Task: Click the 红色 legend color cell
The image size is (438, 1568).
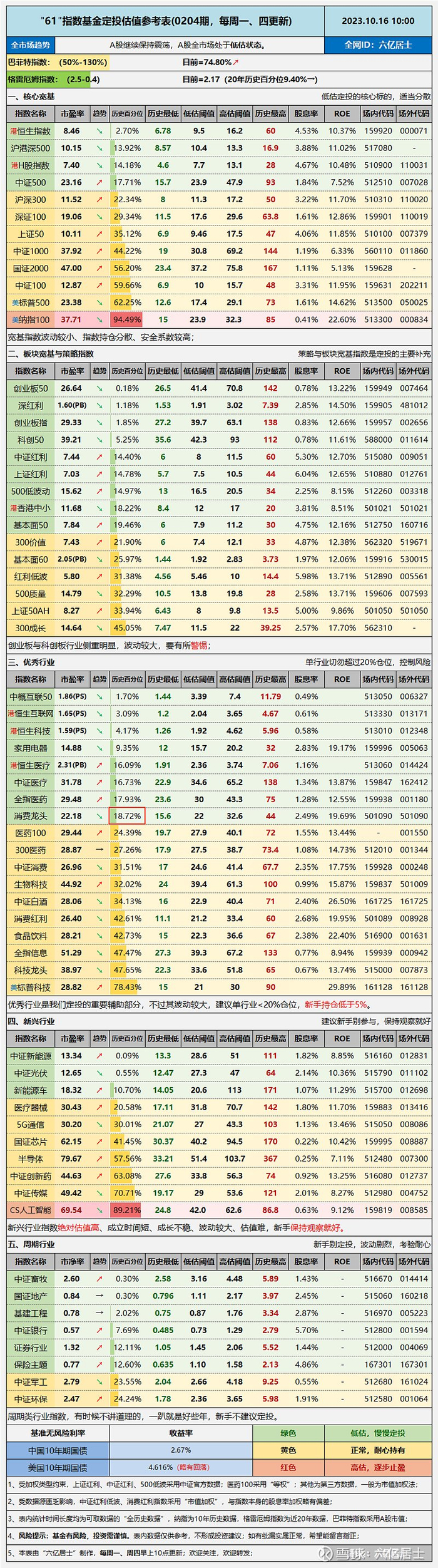Action: coord(288,1467)
